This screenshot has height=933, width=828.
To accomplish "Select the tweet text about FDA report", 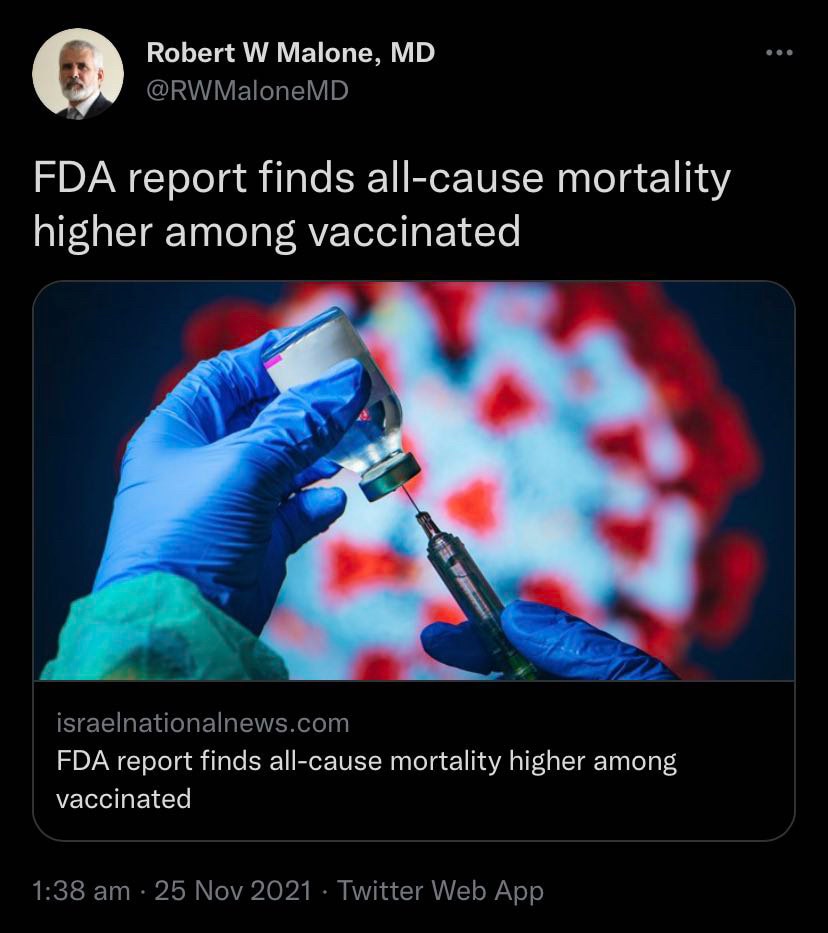I will pyautogui.click(x=382, y=204).
